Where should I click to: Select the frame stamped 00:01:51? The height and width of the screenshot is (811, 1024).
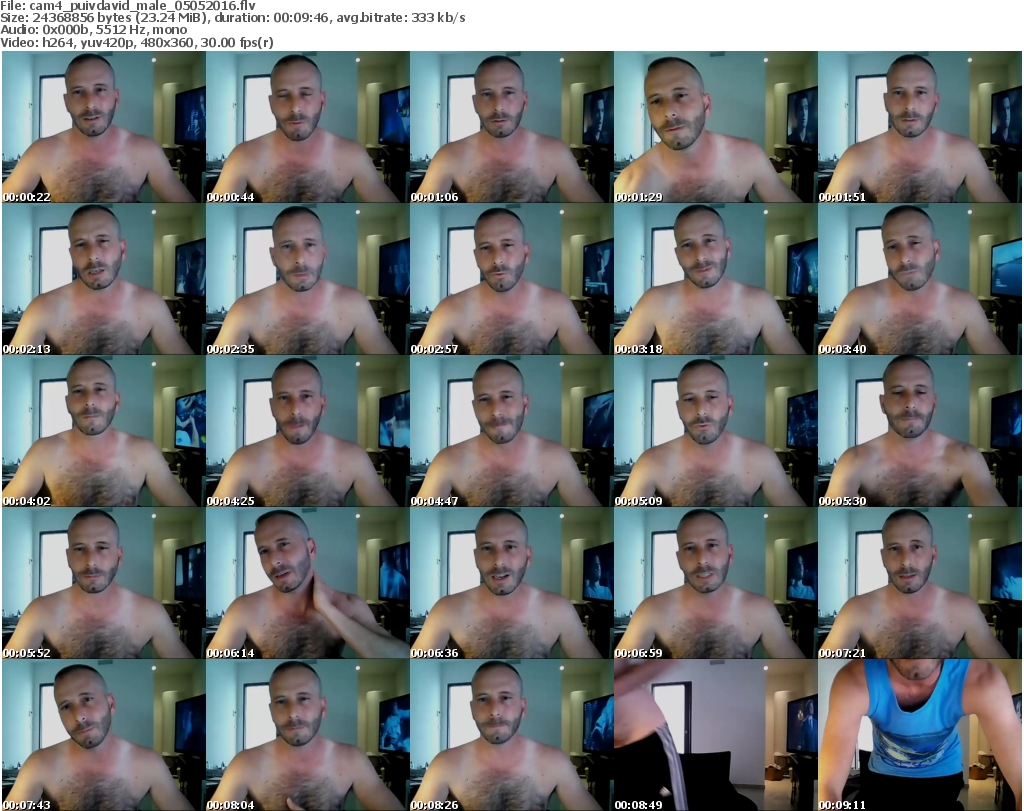[x=920, y=127]
